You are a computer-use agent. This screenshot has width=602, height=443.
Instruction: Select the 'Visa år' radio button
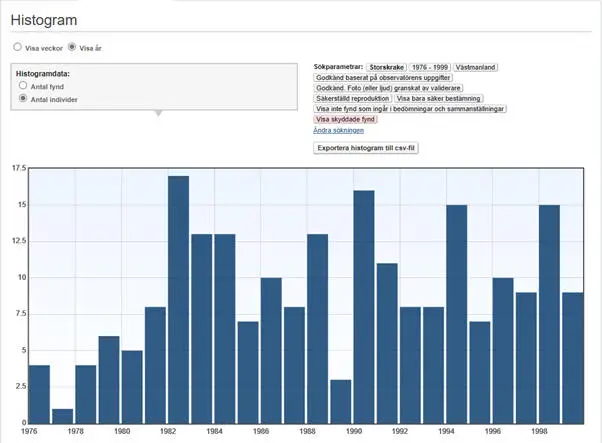(x=71, y=47)
